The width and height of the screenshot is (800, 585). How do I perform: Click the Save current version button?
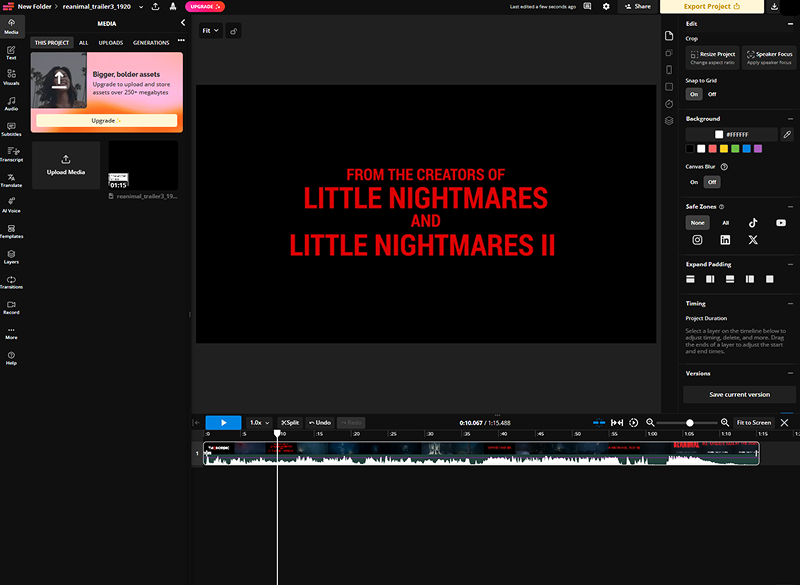[740, 394]
